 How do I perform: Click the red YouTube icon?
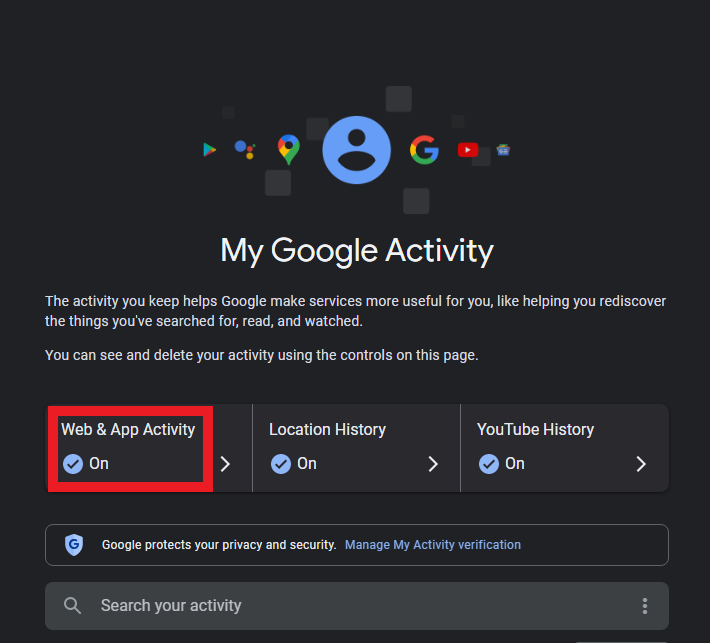(468, 149)
